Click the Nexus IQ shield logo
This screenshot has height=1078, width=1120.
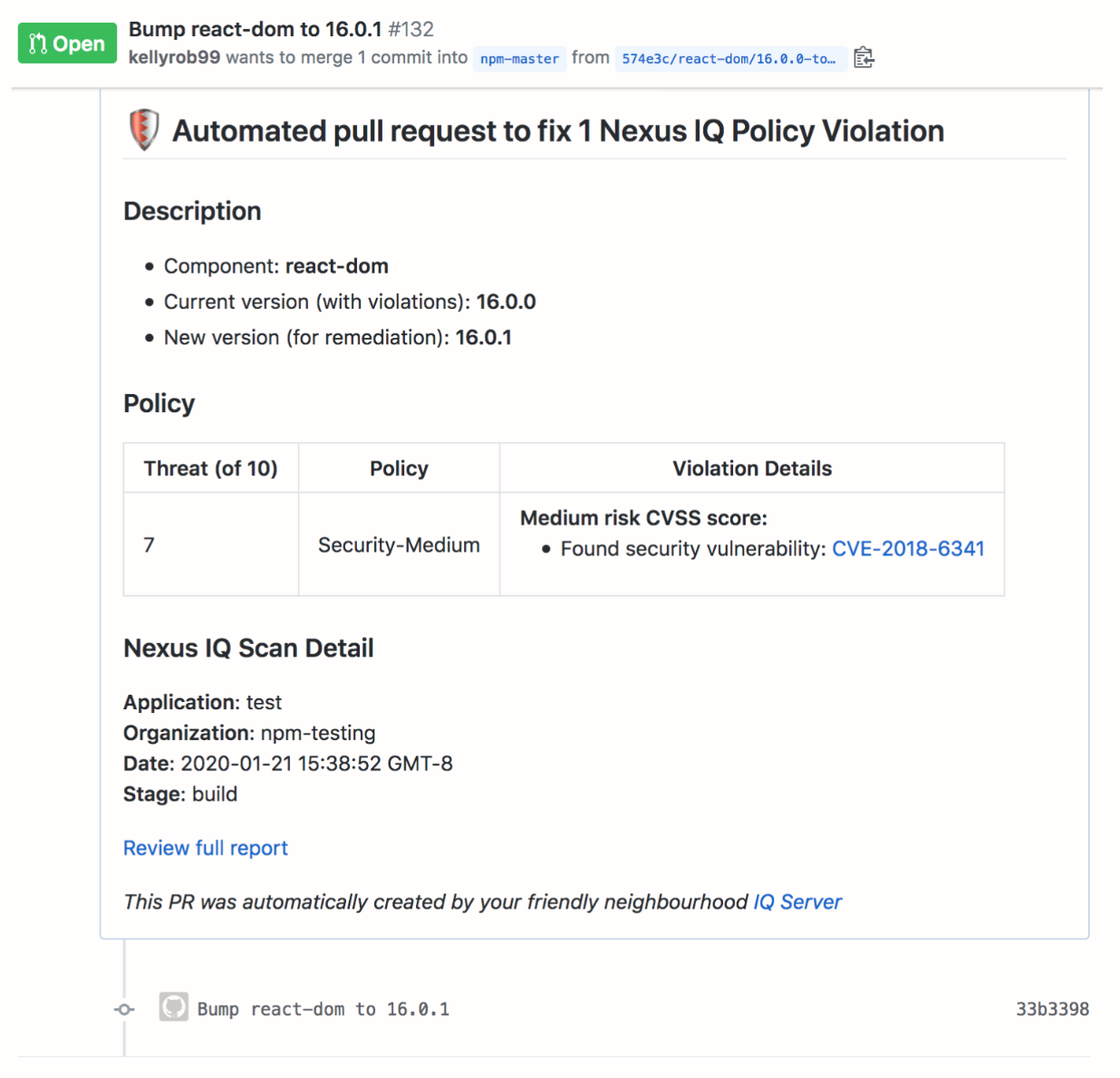click(144, 130)
